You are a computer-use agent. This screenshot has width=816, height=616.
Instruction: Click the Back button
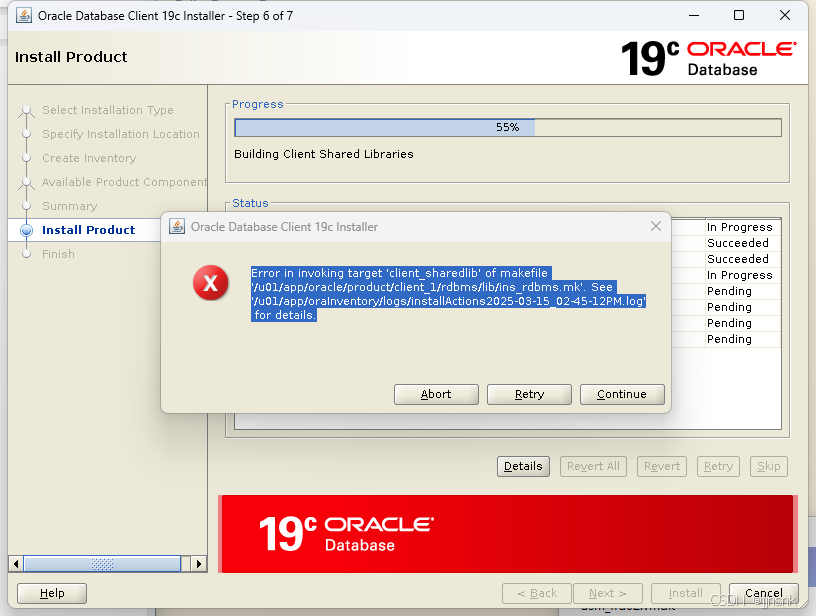pyautogui.click(x=537, y=593)
